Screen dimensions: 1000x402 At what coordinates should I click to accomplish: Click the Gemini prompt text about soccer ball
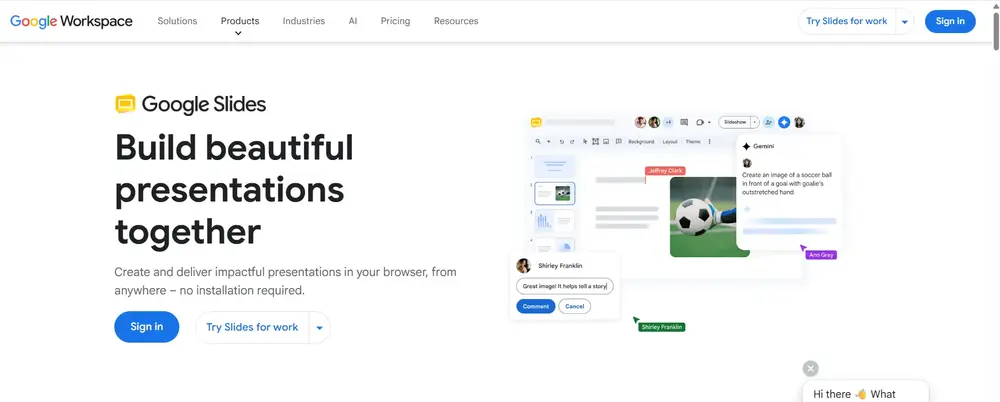[x=787, y=183]
